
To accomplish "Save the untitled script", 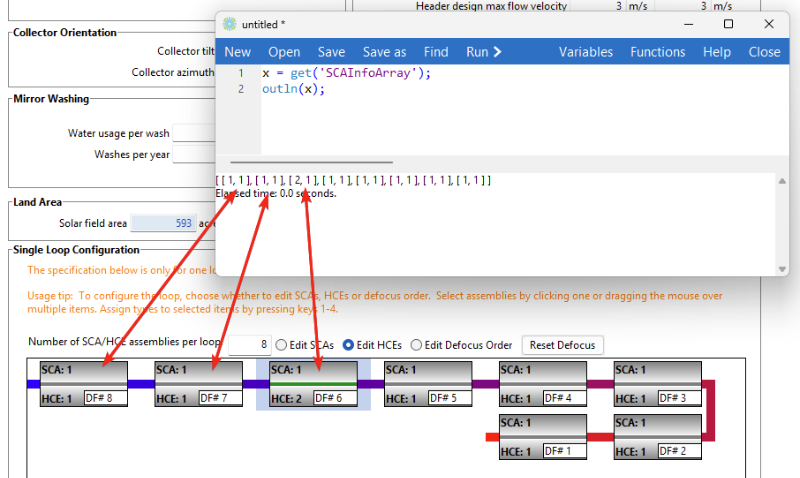I will coord(331,52).
